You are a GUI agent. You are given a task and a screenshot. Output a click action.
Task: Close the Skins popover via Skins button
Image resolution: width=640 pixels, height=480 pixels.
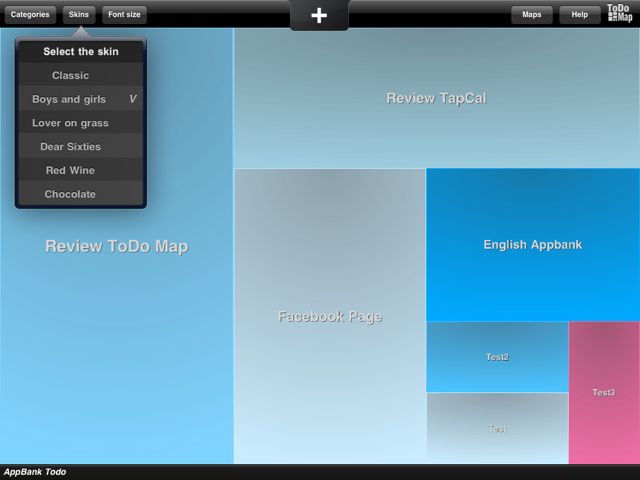(x=79, y=15)
